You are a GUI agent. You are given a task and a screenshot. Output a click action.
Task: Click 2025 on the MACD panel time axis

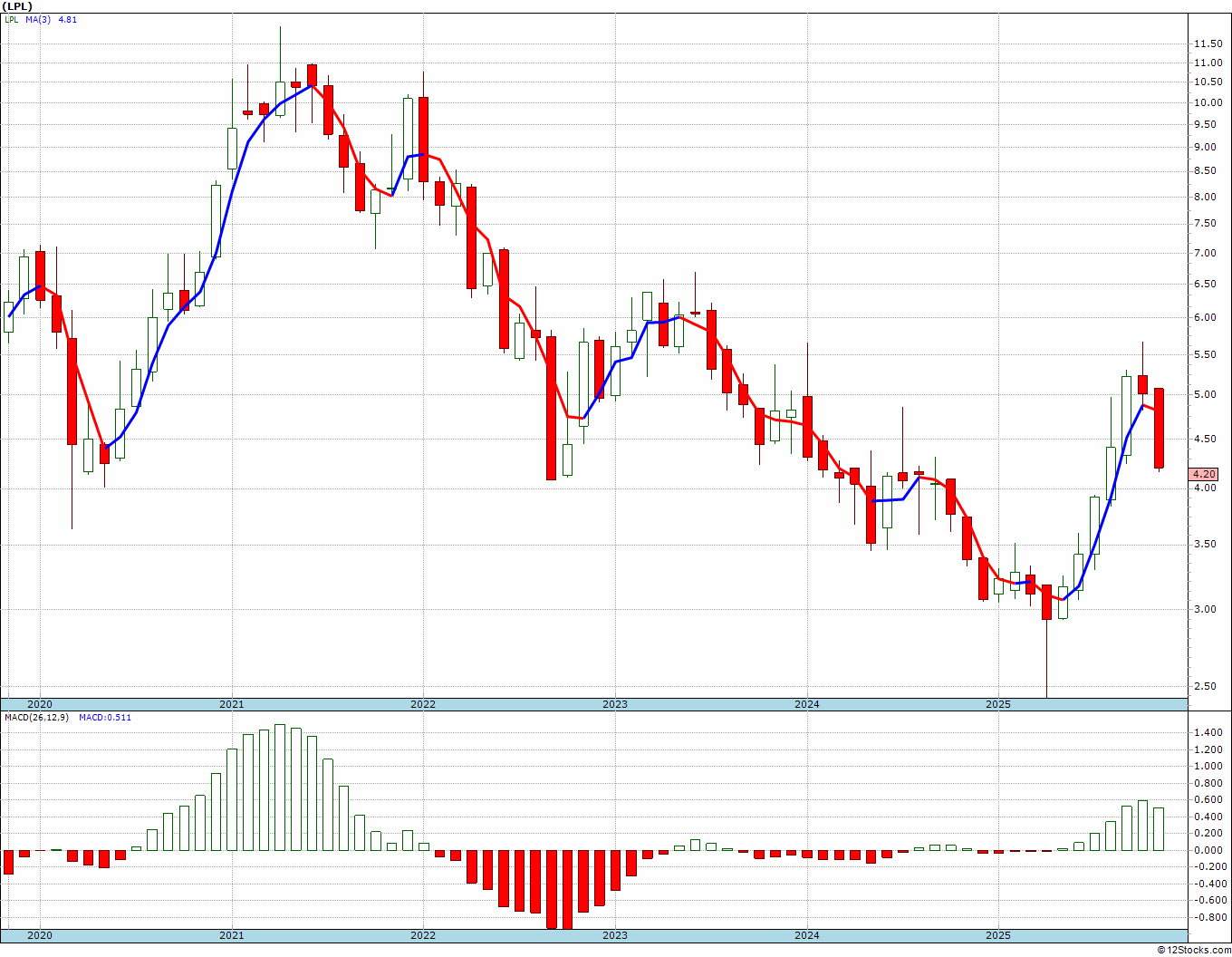click(x=998, y=935)
